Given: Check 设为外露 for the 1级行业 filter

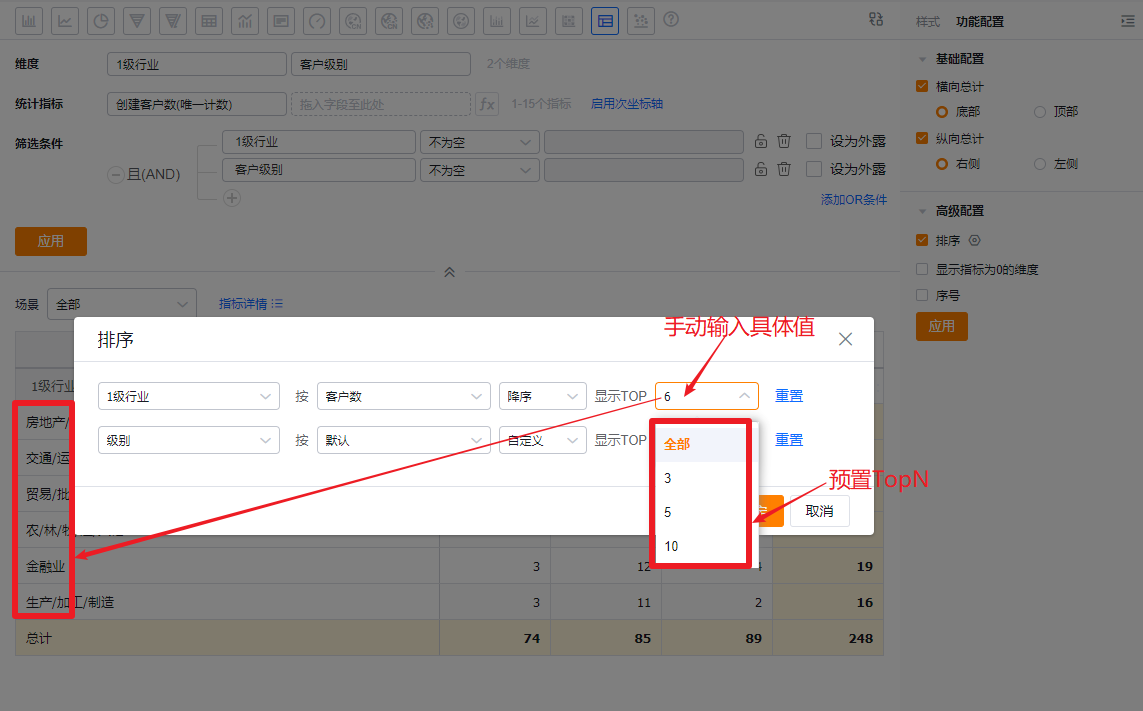Looking at the screenshot, I should pyautogui.click(x=814, y=141).
